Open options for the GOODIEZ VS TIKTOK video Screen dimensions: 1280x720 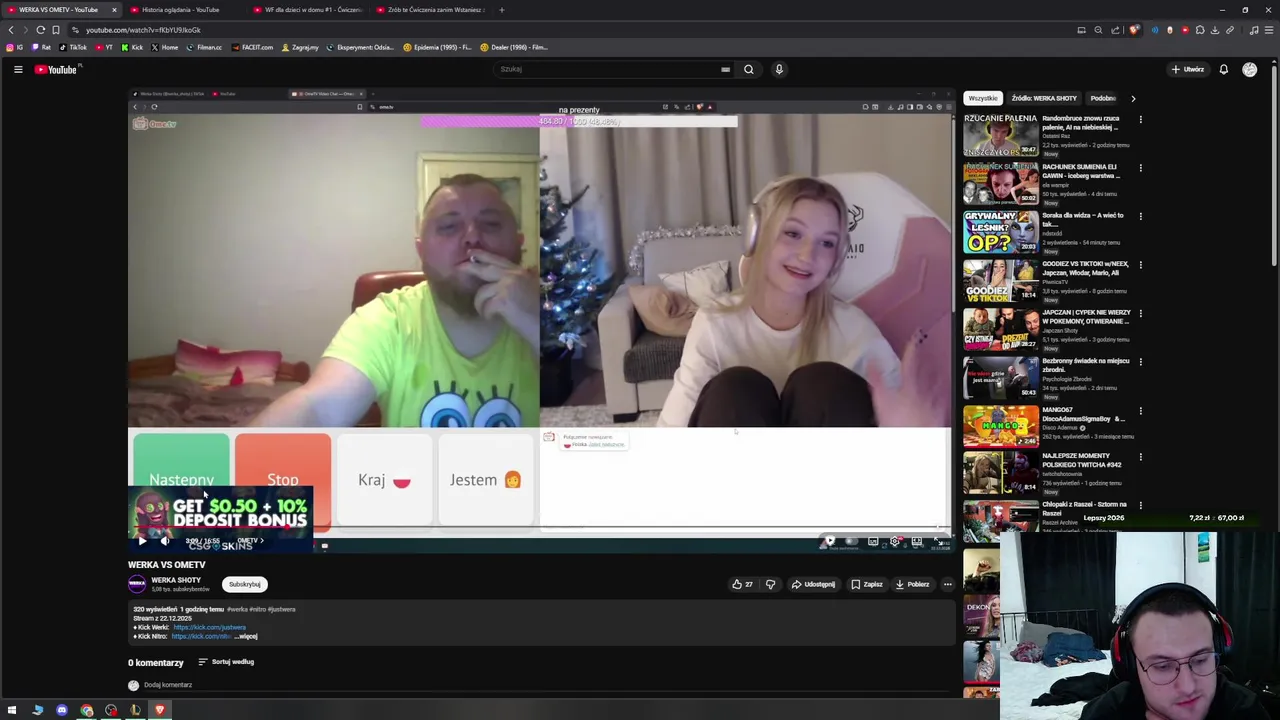click(x=1140, y=265)
